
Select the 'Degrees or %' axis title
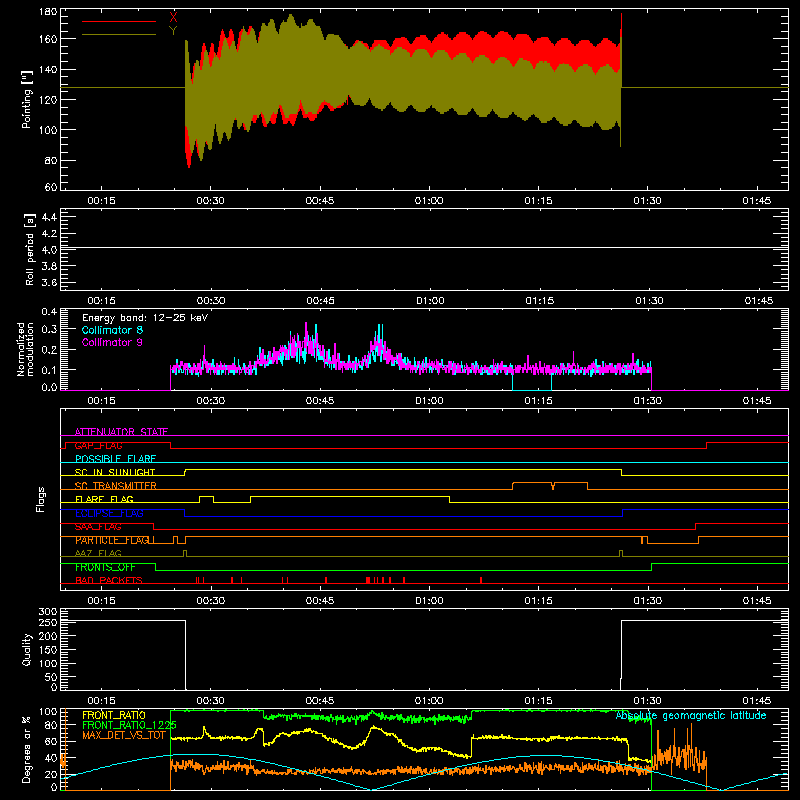tap(27, 749)
